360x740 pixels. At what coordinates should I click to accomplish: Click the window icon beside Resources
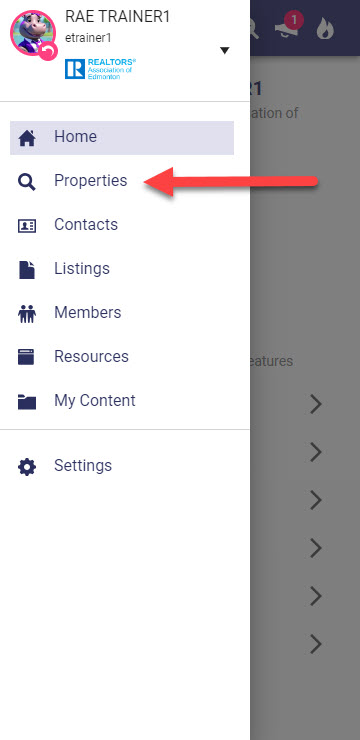point(27,357)
